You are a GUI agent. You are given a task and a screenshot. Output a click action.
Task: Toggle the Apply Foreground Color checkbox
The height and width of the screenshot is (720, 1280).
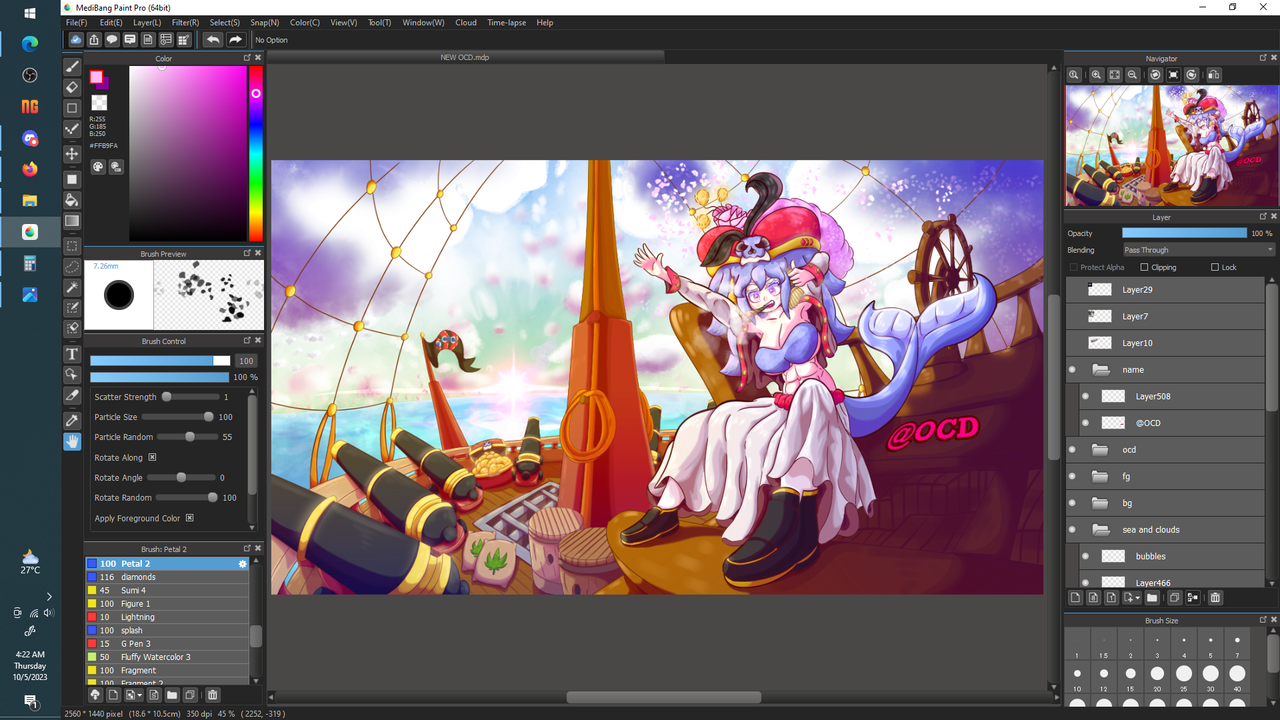(189, 518)
